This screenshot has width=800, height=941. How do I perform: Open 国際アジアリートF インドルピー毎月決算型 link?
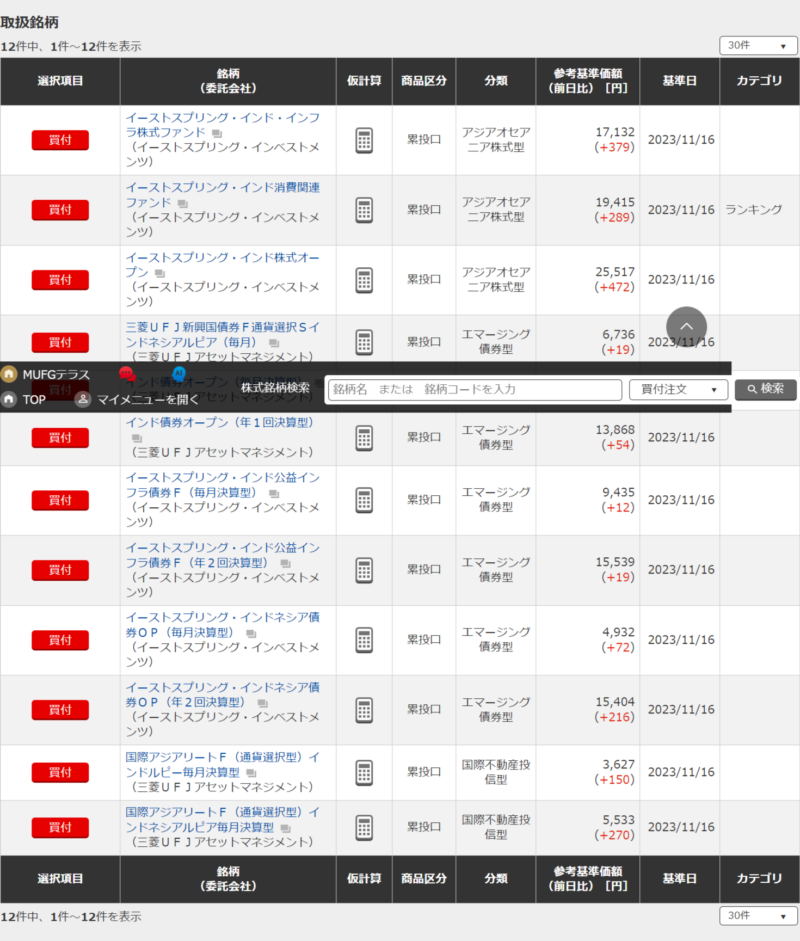(x=222, y=765)
